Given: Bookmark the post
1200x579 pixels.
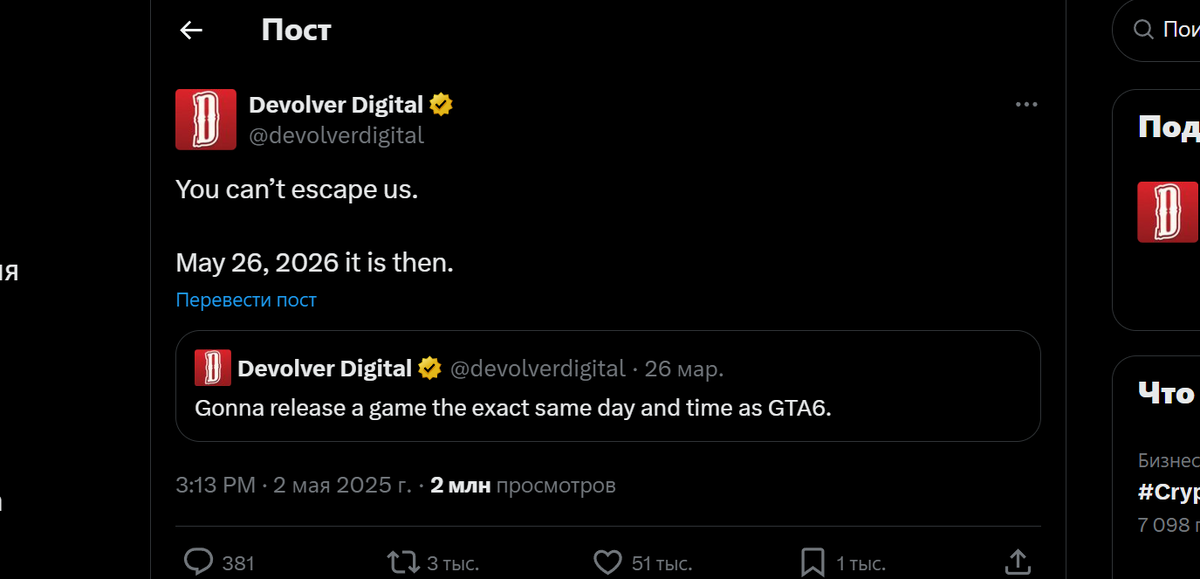Looking at the screenshot, I should (812, 562).
